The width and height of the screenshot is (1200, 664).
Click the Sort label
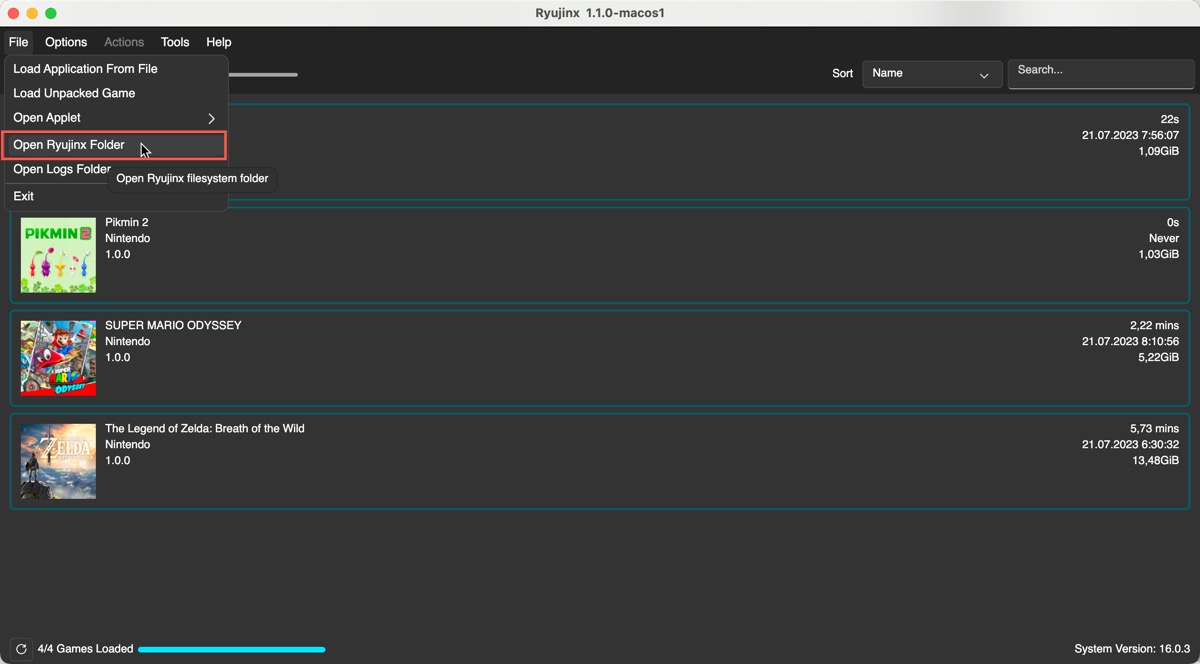843,73
